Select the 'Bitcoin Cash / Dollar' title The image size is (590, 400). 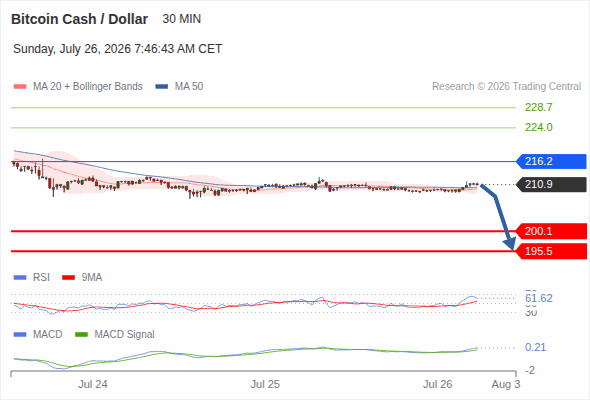tap(79, 19)
